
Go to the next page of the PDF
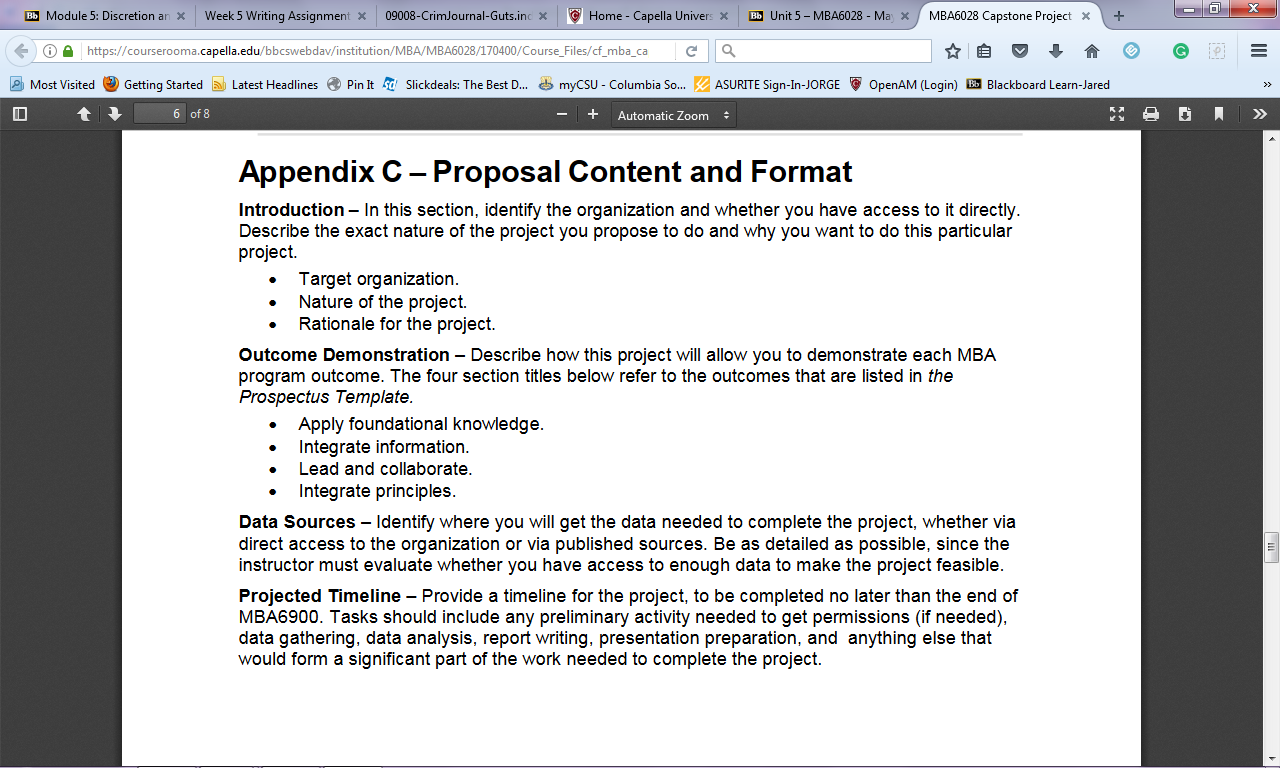coord(116,114)
